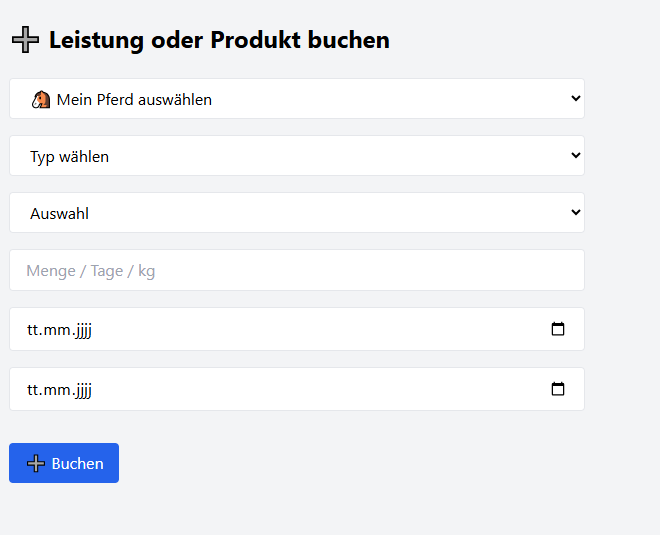The height and width of the screenshot is (535, 660).
Task: Click the horse icon in the first dropdown
Action: [41, 99]
